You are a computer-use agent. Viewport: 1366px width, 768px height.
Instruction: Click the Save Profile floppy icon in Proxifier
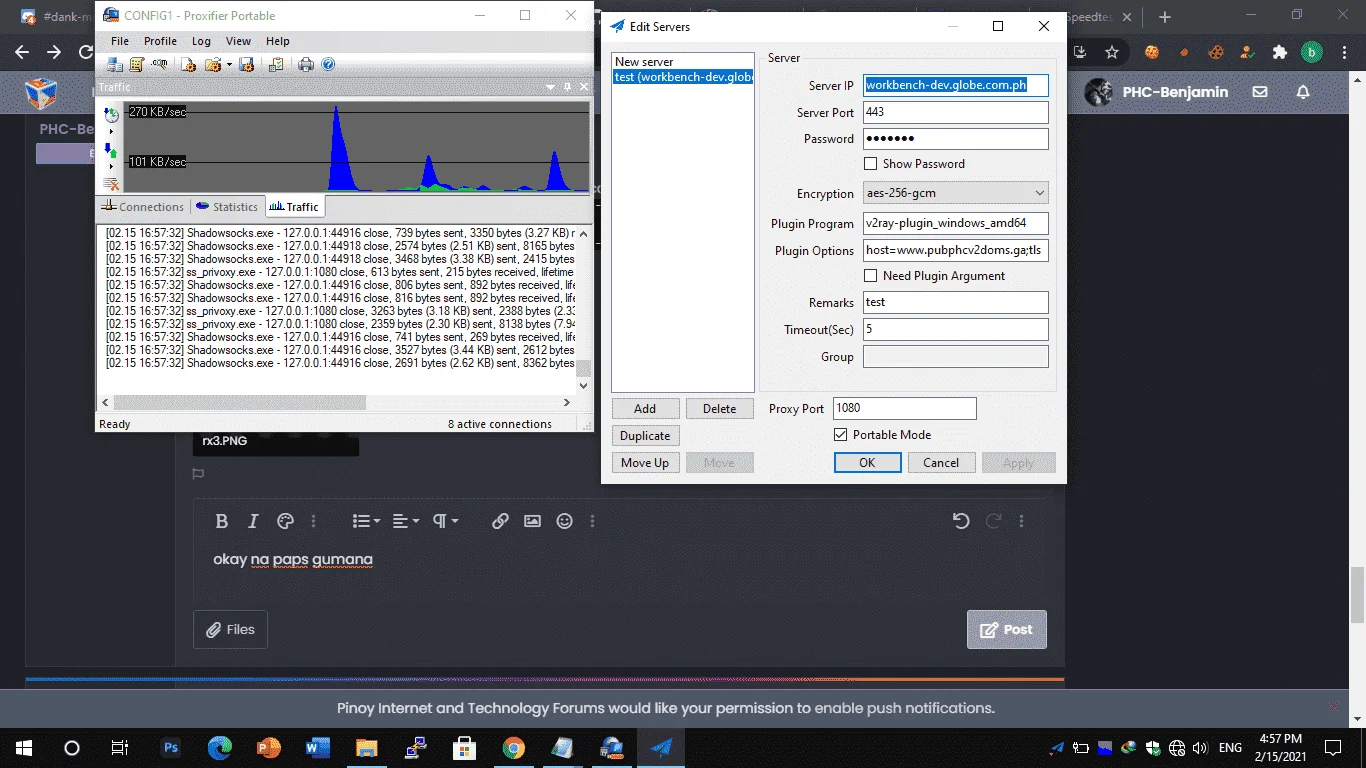(246, 65)
